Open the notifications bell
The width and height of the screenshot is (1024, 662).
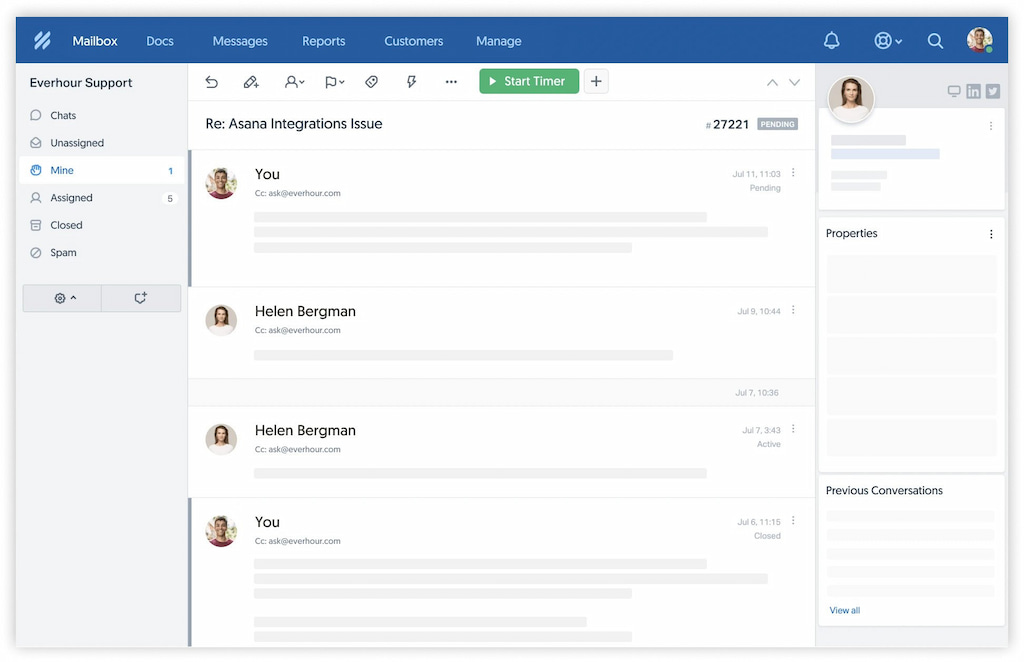[x=831, y=40]
